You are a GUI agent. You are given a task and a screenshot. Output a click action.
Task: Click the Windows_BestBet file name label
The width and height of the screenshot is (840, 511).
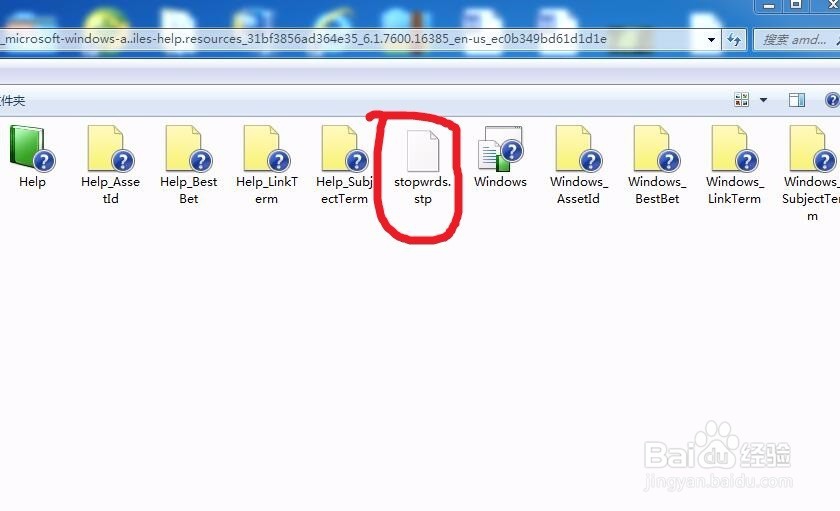(657, 190)
